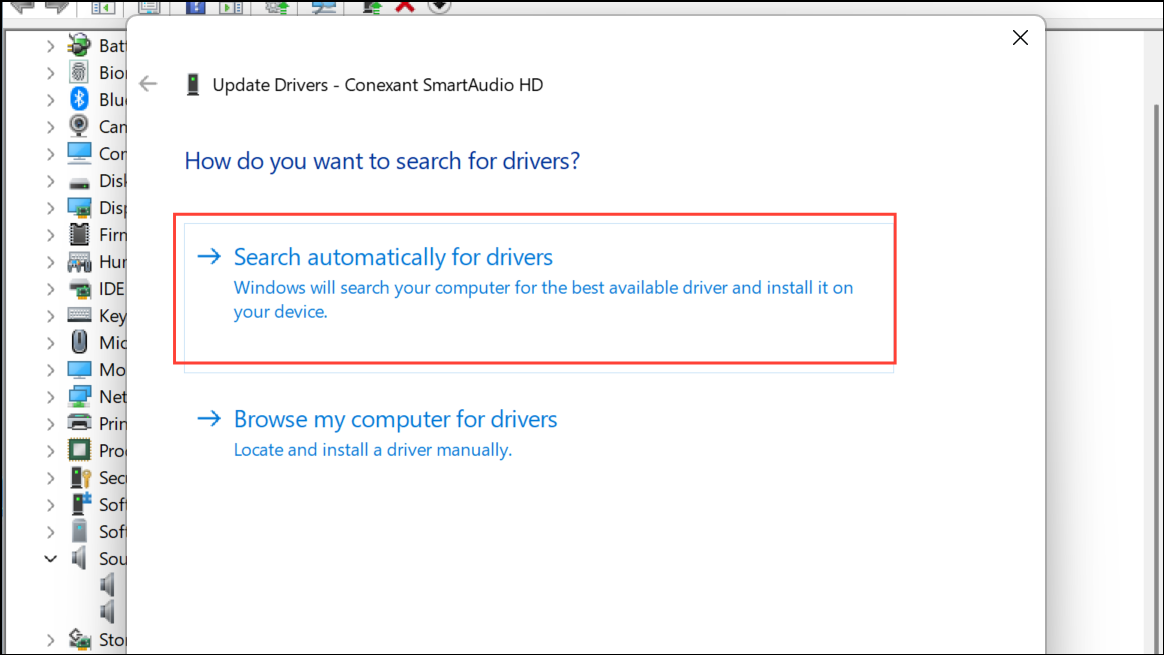
Task: Click the blue help toolbar icon
Action: pos(195,6)
